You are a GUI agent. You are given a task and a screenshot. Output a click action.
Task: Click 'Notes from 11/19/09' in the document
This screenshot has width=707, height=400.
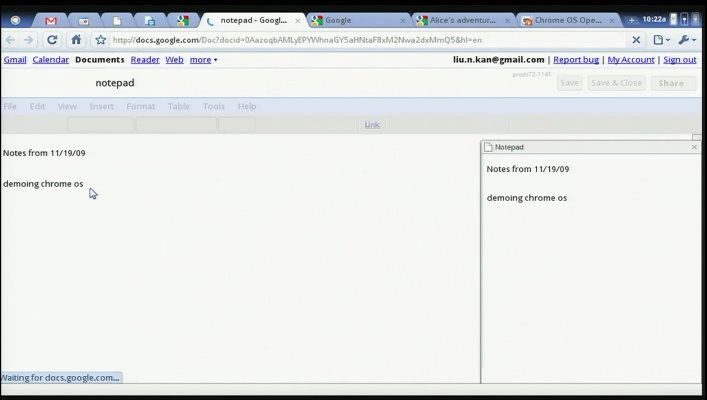[44, 153]
